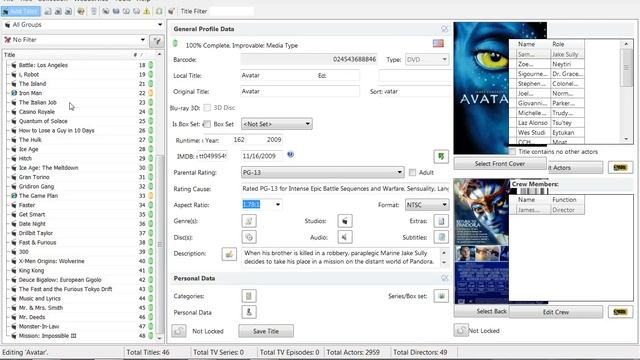Image resolution: width=640 pixels, height=360 pixels.
Task: Open the Personal Data editor icon
Action: [x=249, y=312]
